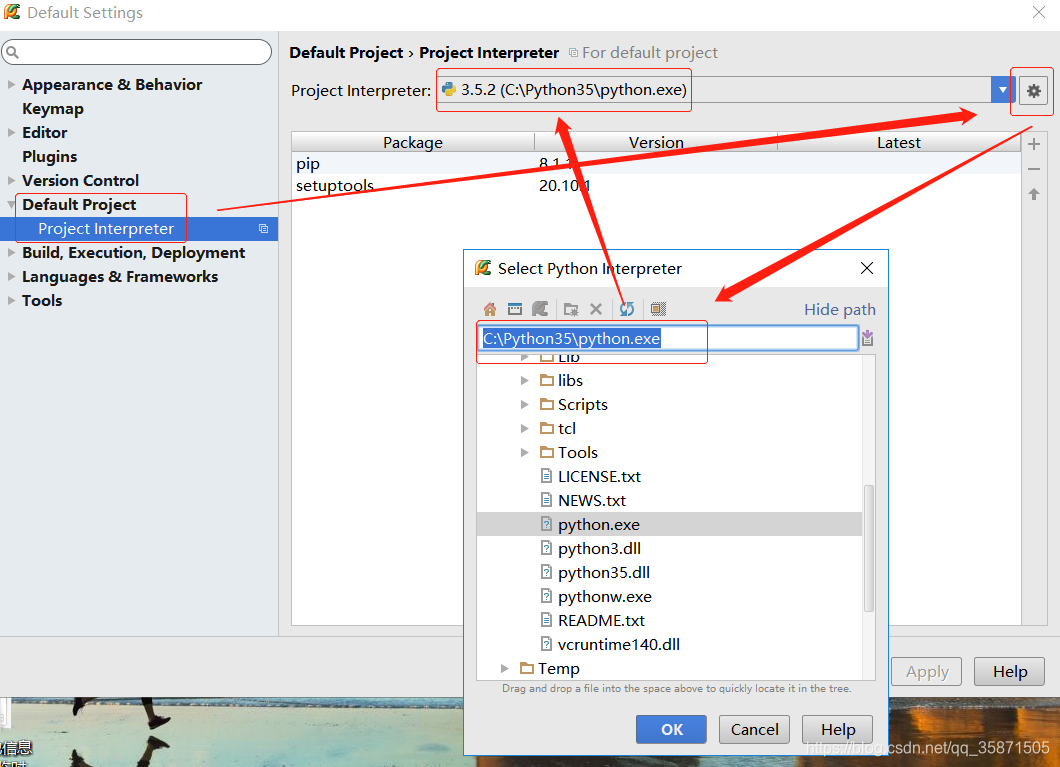The height and width of the screenshot is (767, 1060).
Task: Click the settings search field
Action: coord(137,51)
